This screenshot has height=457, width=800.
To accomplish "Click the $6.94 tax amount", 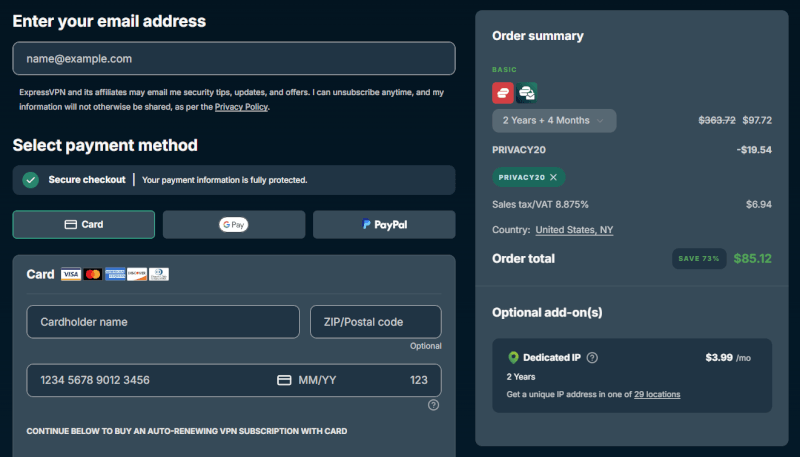I will point(759,205).
